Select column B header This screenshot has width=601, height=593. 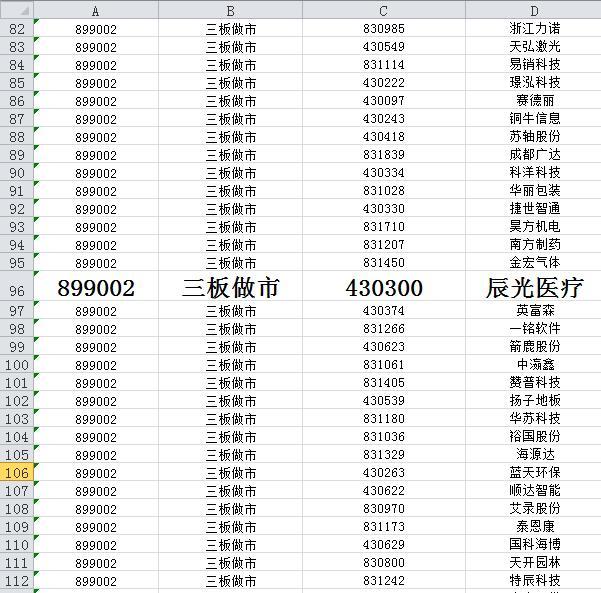click(x=230, y=9)
